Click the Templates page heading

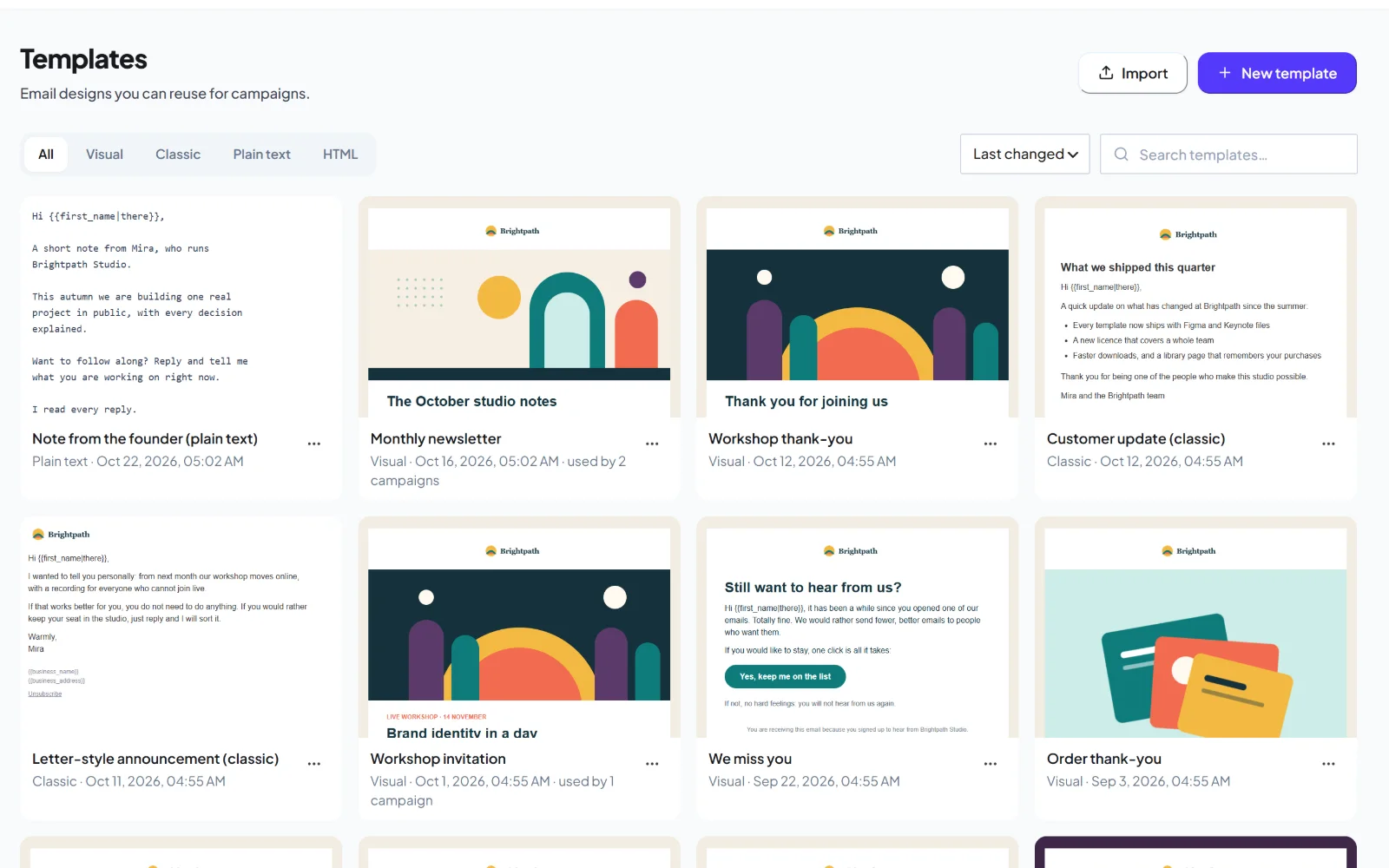(x=83, y=59)
